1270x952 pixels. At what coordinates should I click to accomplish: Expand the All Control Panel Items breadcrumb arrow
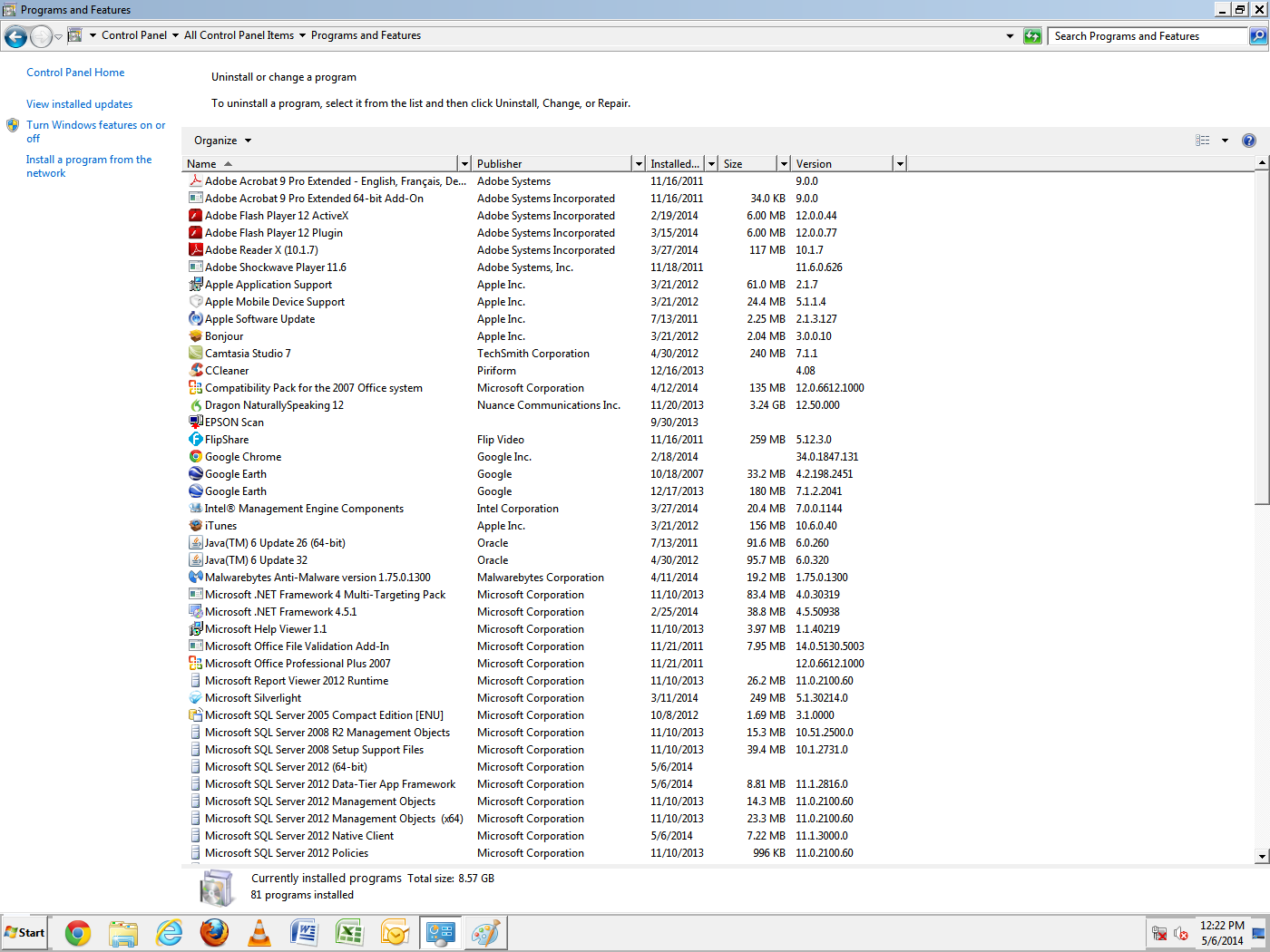(x=302, y=36)
